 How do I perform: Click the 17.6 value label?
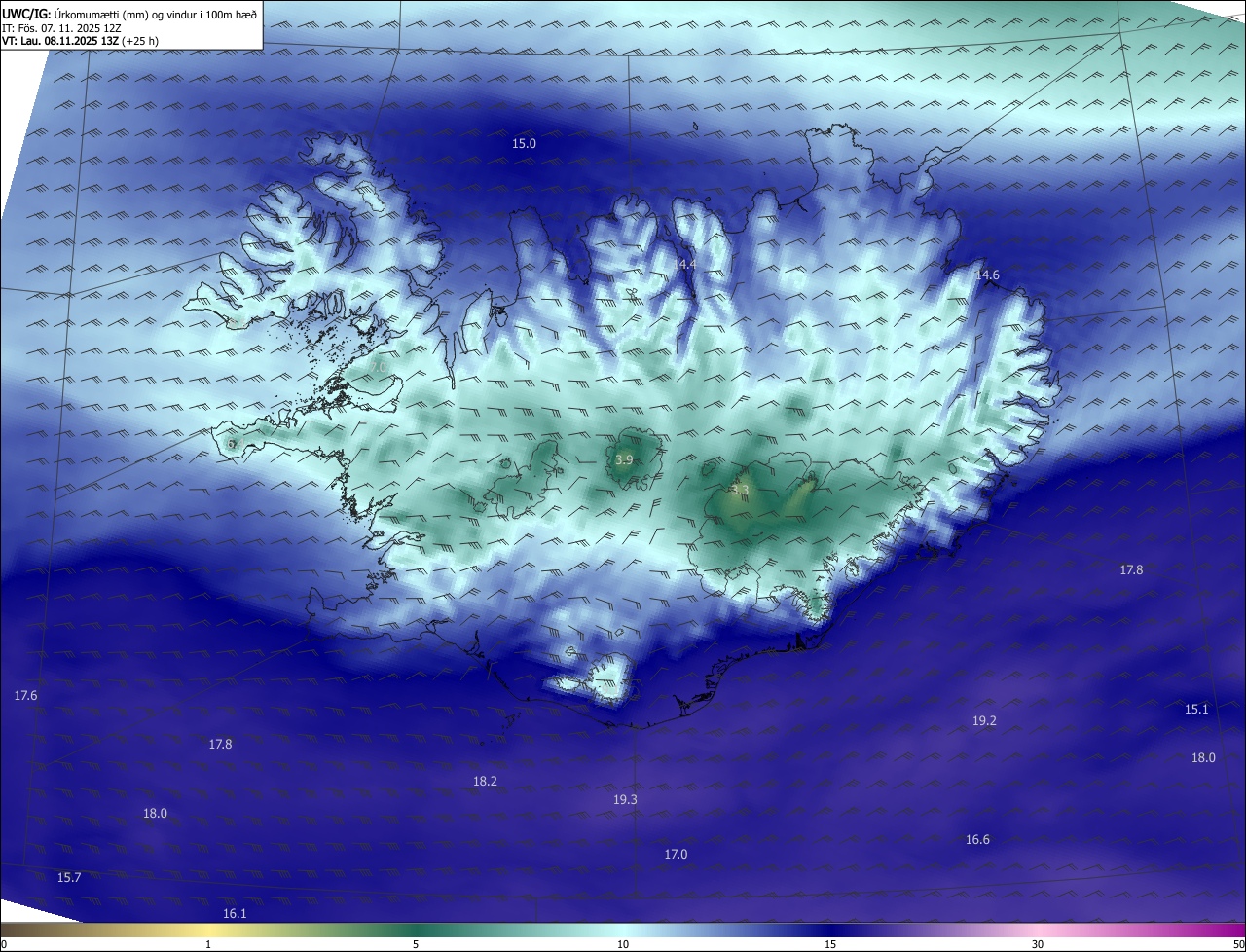[x=25, y=695]
